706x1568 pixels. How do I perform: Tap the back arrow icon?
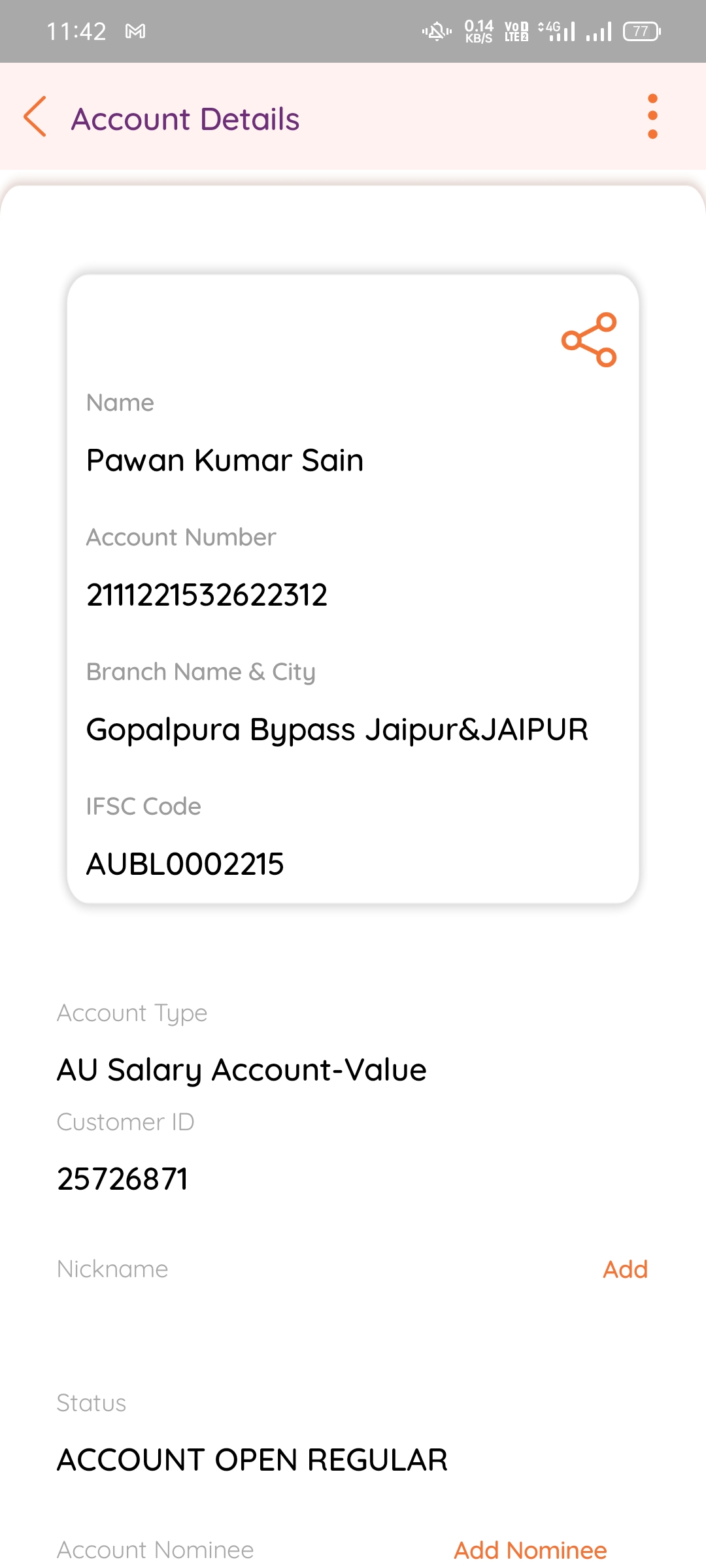35,117
